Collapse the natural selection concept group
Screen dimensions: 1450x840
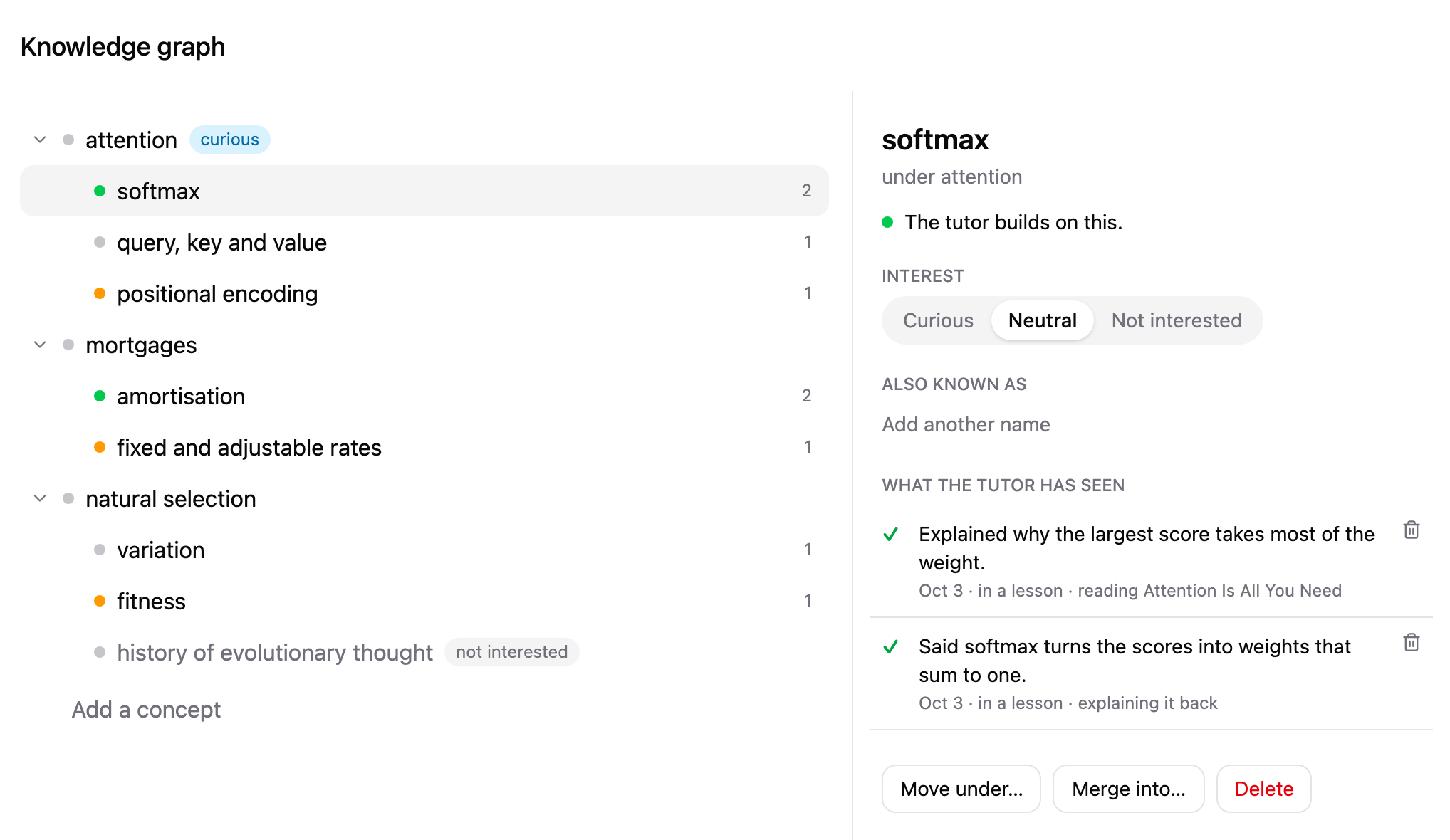40,498
